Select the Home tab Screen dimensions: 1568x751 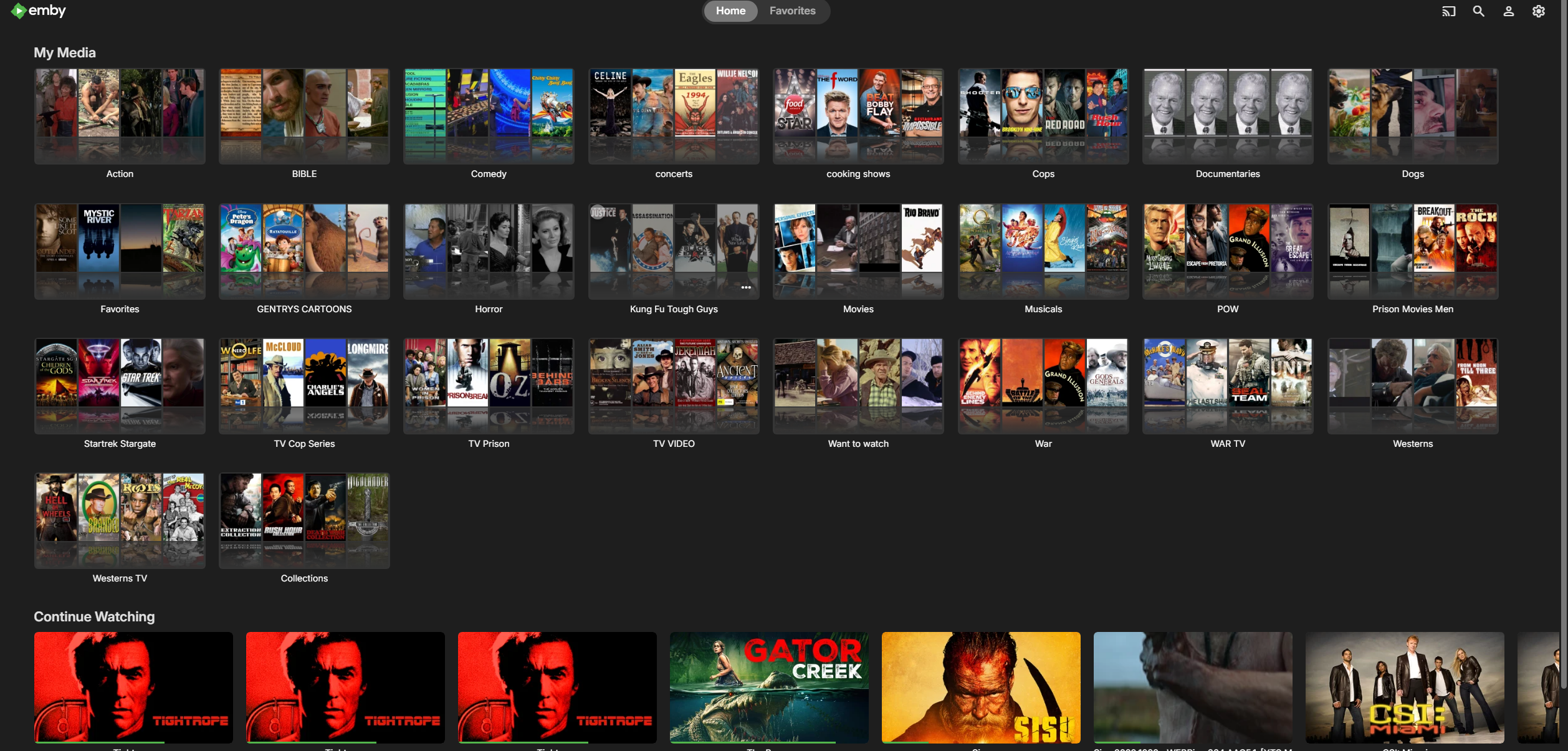[x=730, y=11]
